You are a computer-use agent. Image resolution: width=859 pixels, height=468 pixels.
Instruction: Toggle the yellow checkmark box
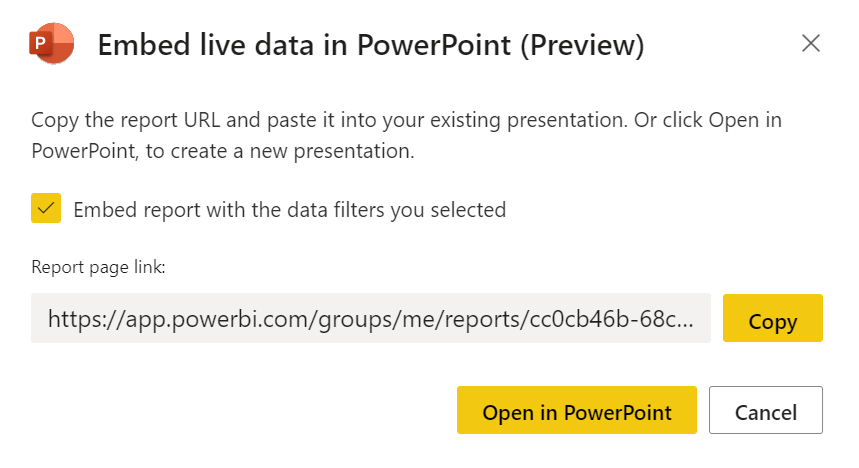46,208
